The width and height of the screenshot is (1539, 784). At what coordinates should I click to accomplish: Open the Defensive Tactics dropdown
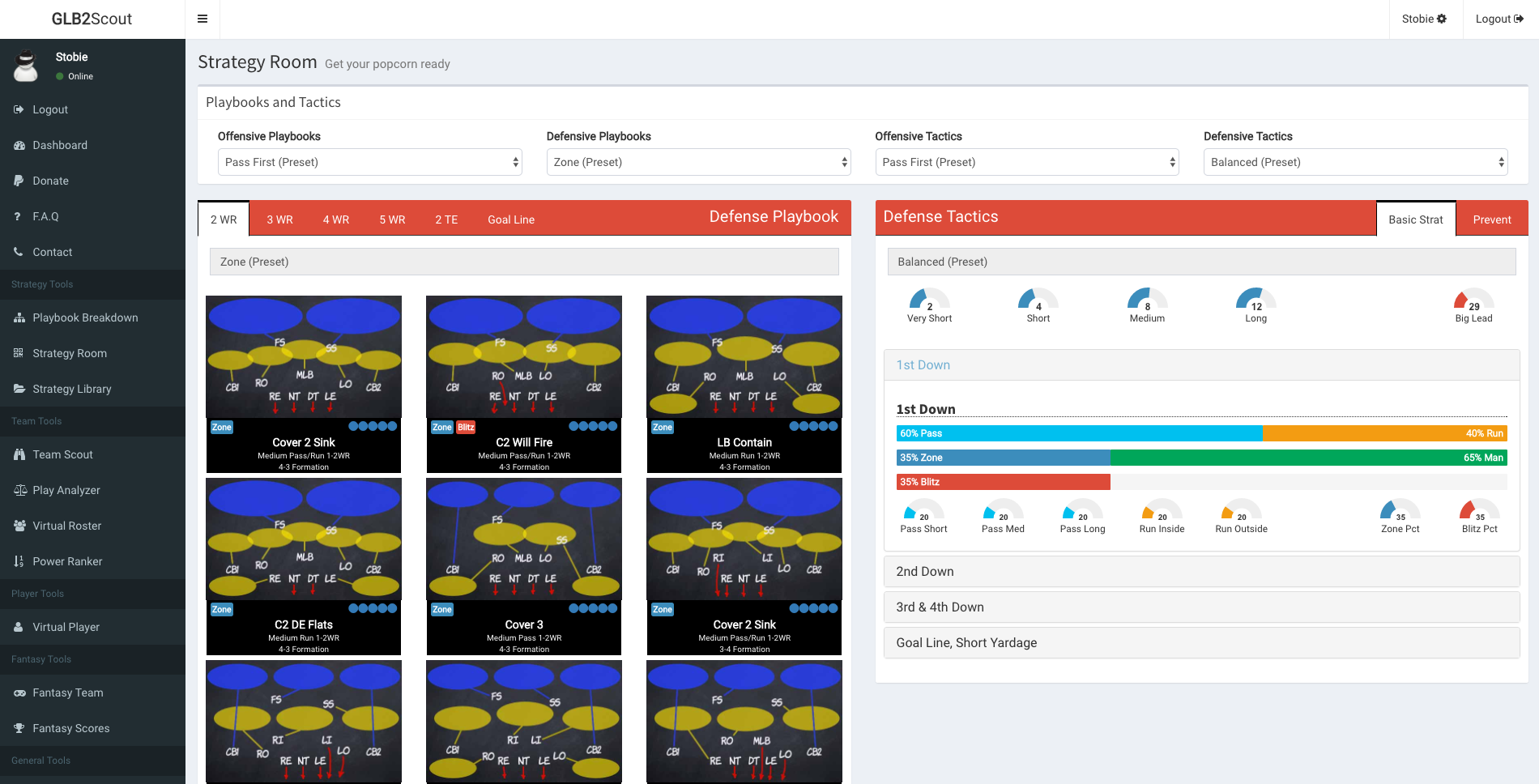[1355, 163]
